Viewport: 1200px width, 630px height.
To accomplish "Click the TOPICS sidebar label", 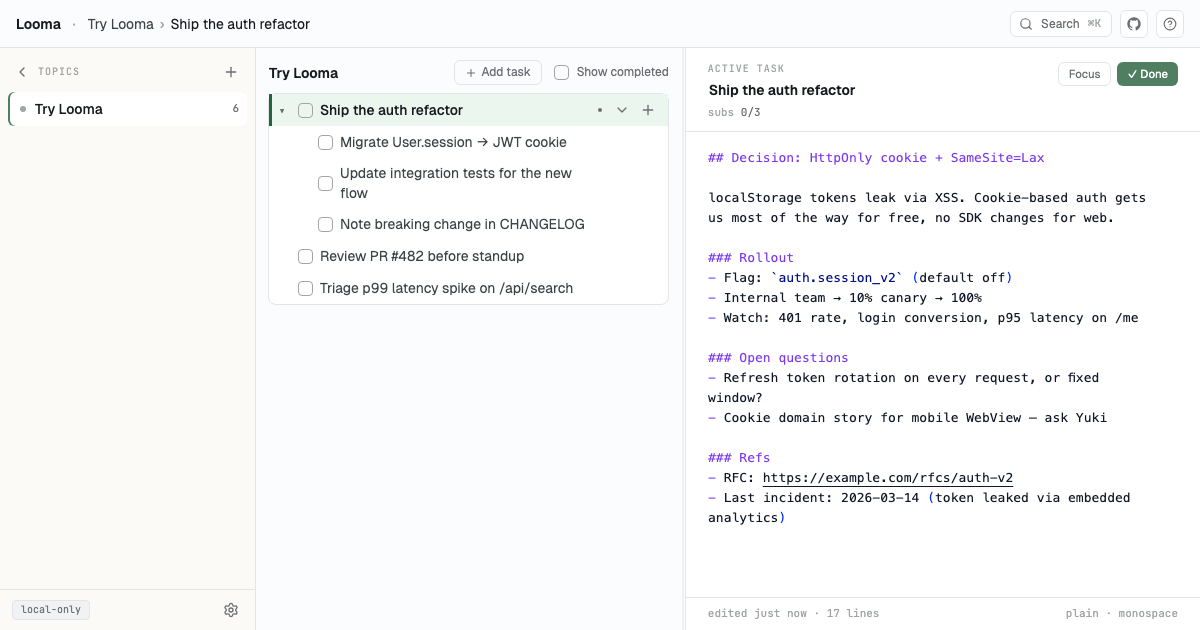I will pyautogui.click(x=59, y=72).
